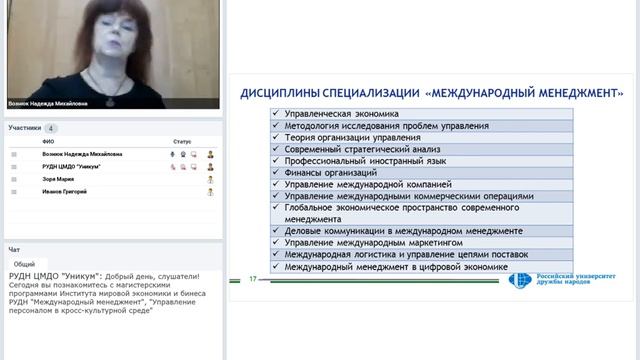
Task: Click slide row Теория организации управления
Action: pos(422,138)
